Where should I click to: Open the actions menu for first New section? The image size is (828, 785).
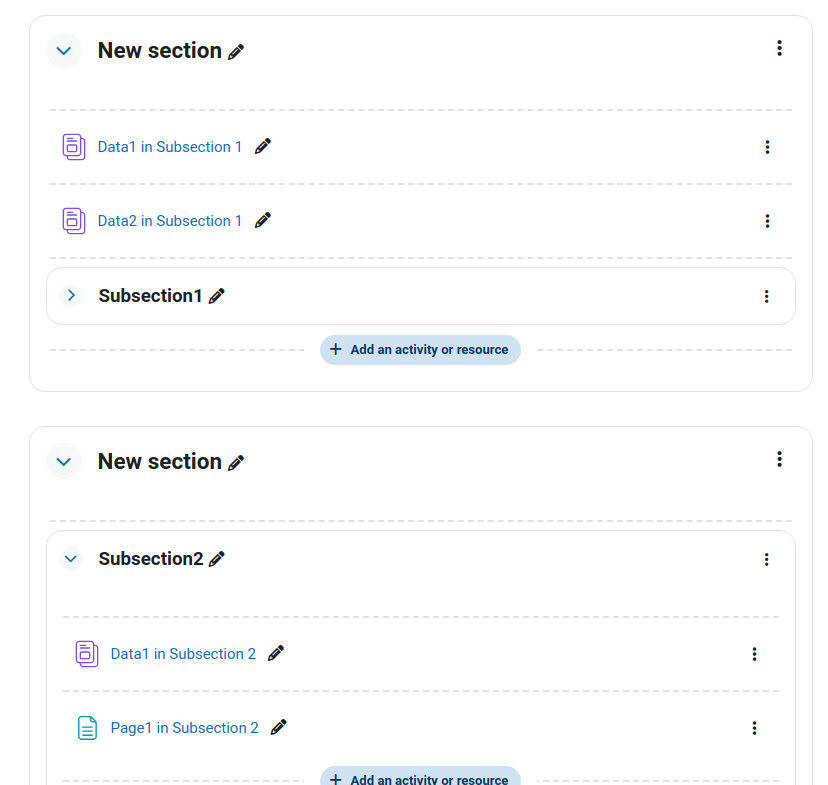[779, 48]
